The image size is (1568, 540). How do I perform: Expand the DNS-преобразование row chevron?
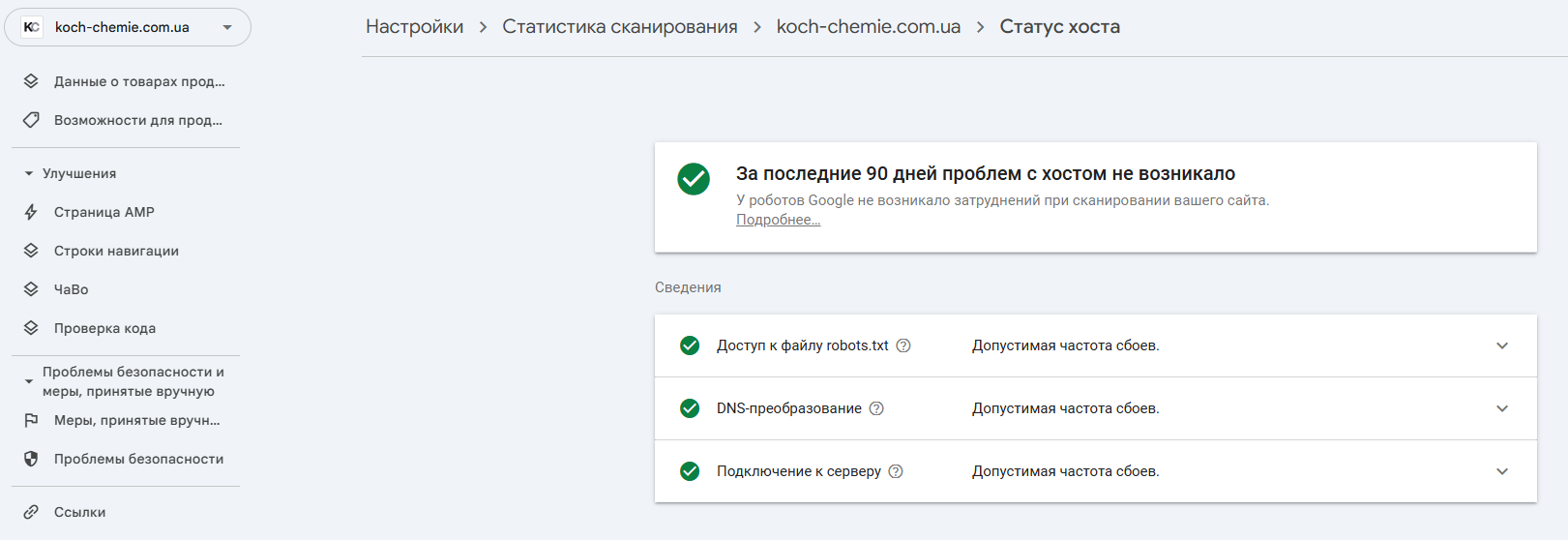coord(1502,408)
